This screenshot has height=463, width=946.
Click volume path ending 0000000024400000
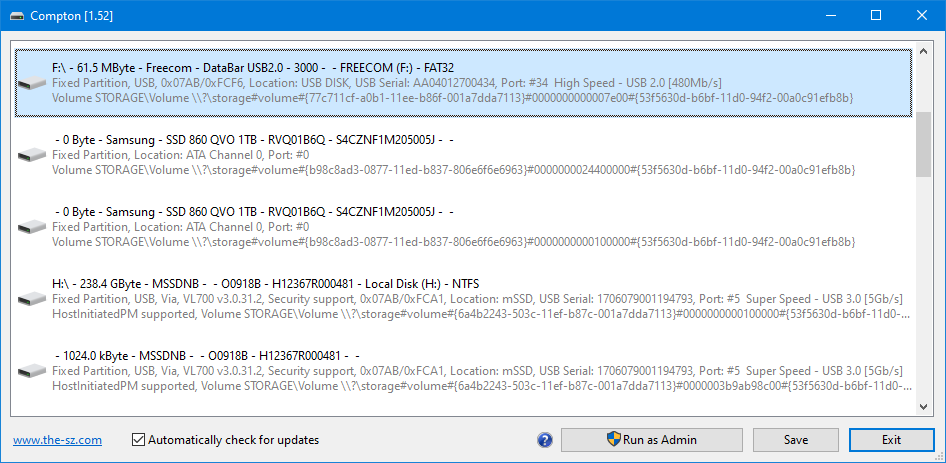coord(454,170)
